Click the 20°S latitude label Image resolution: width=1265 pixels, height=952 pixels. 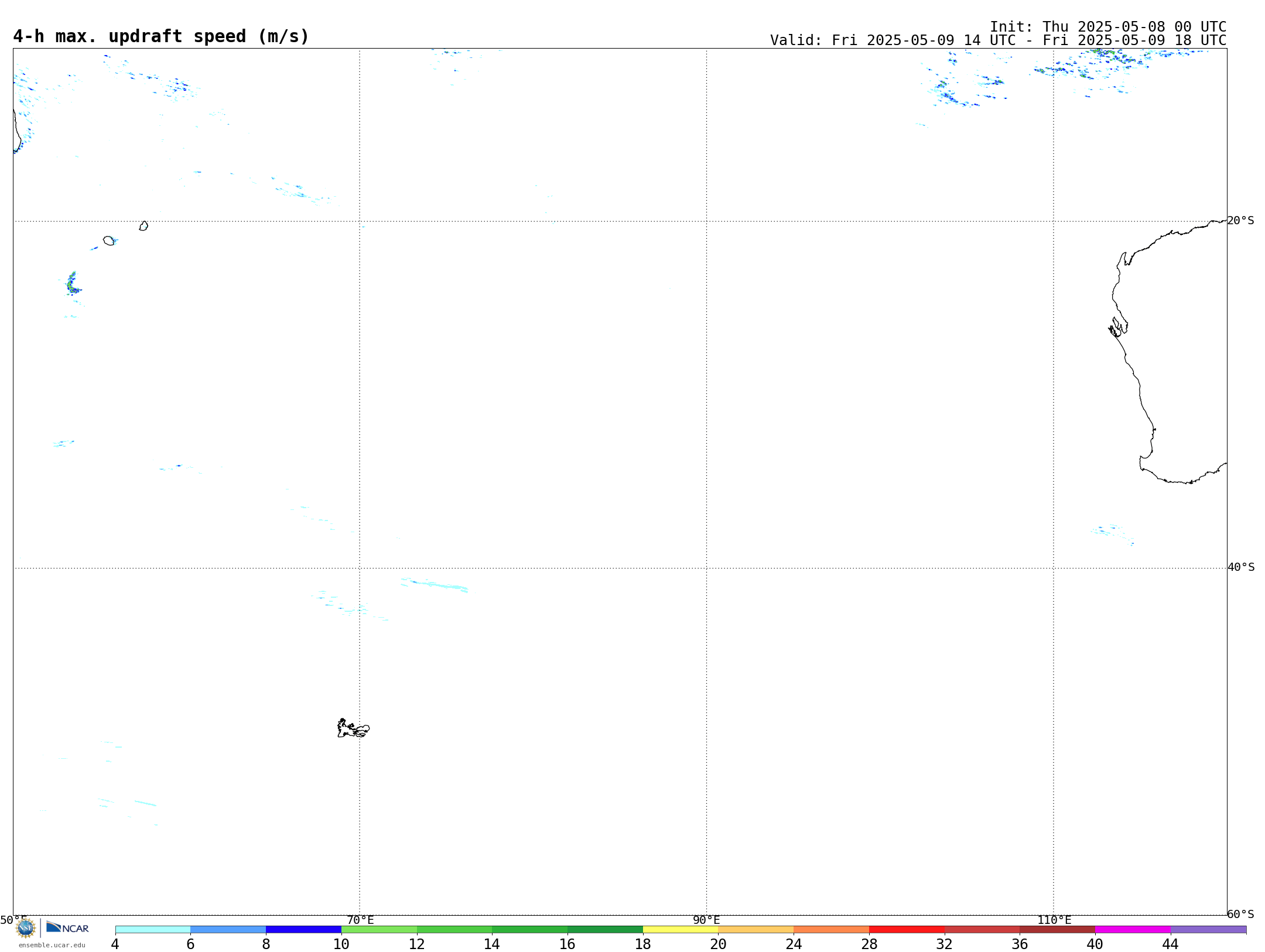click(x=1241, y=221)
